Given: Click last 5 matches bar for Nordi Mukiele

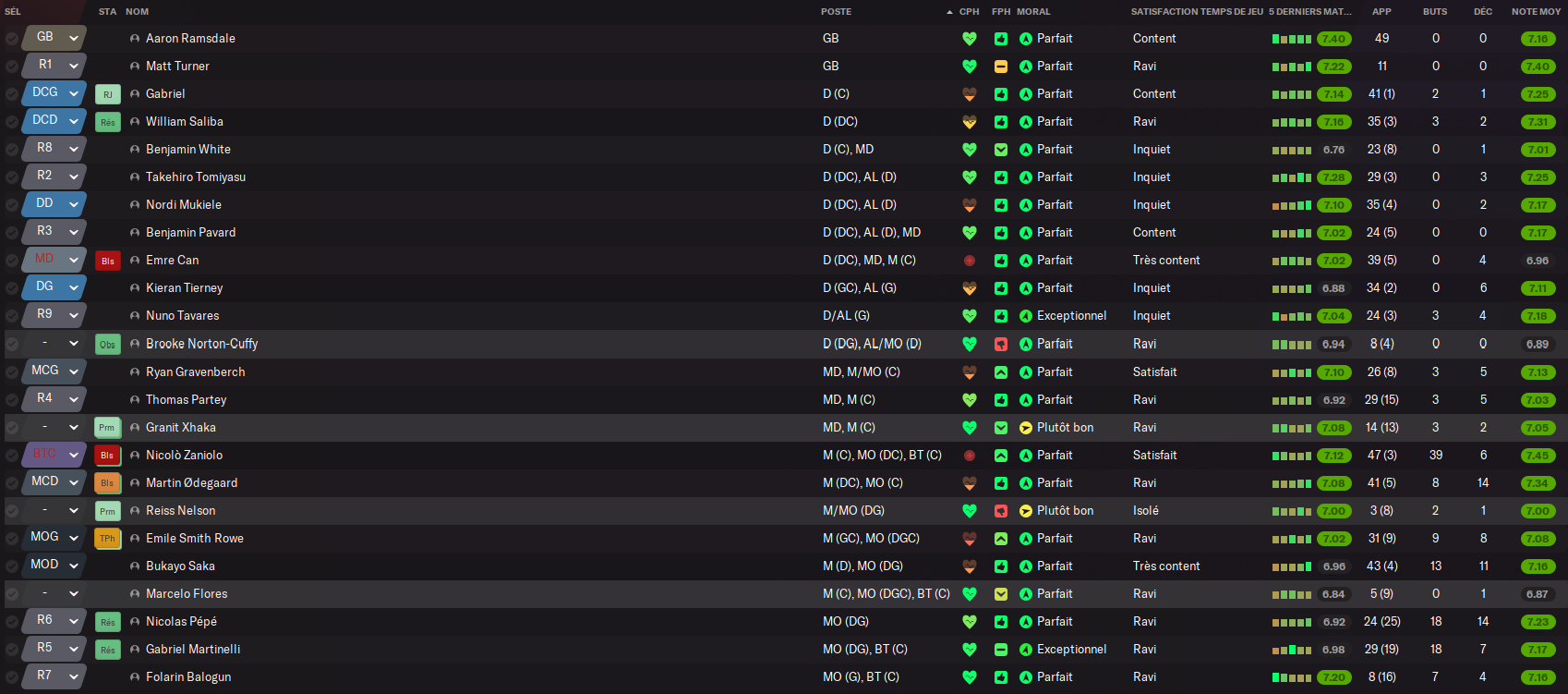Looking at the screenshot, I should (1291, 205).
